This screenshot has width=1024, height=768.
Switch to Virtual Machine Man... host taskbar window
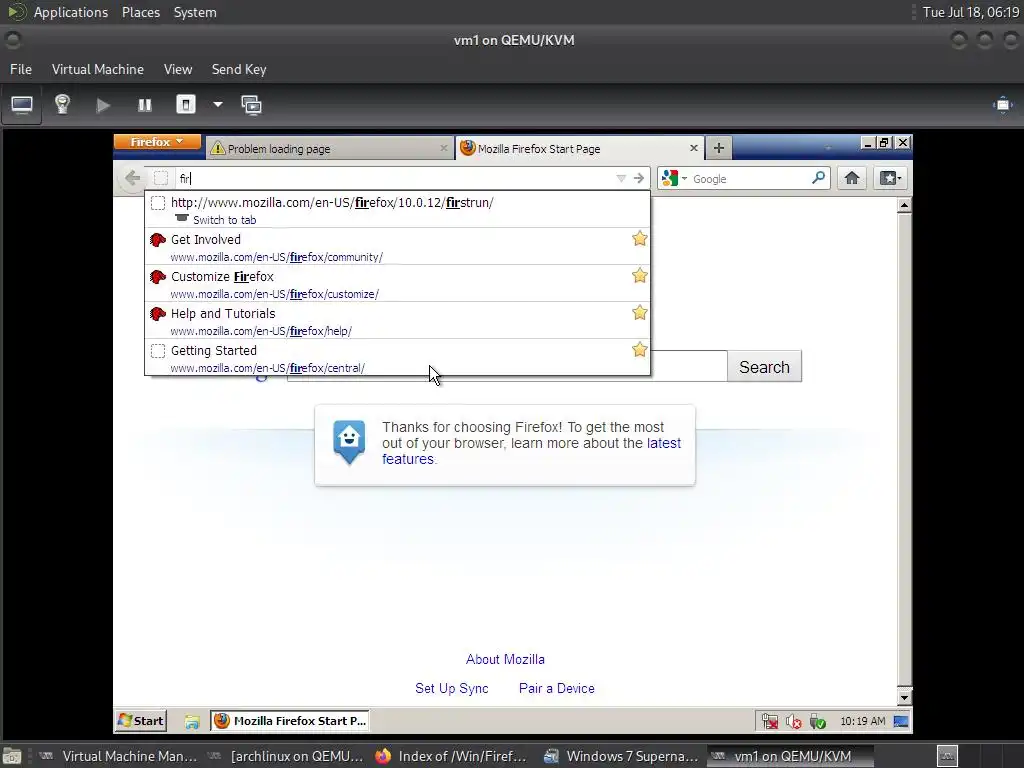coord(117,756)
